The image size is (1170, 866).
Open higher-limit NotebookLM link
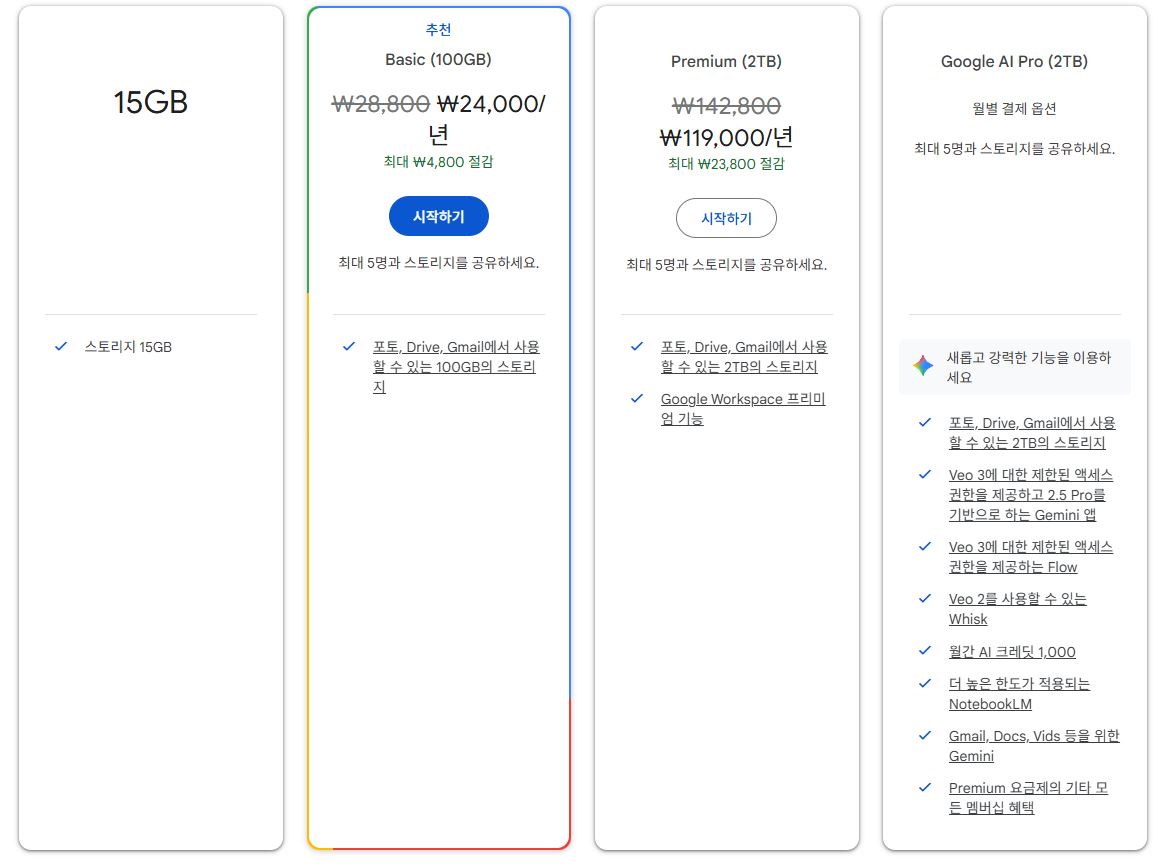(1019, 694)
